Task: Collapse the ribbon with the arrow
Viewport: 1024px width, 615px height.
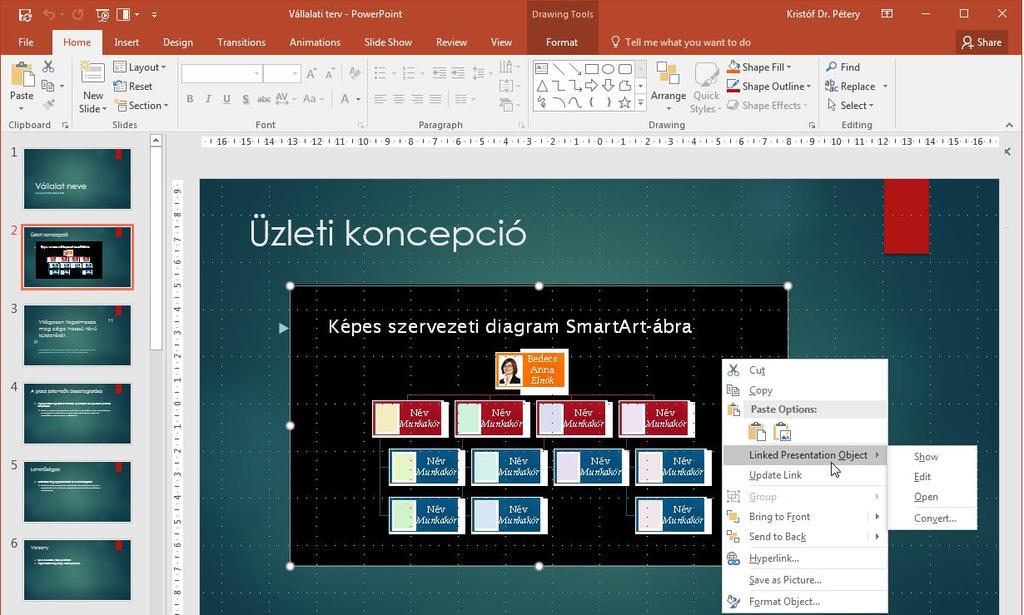Action: [x=1009, y=125]
